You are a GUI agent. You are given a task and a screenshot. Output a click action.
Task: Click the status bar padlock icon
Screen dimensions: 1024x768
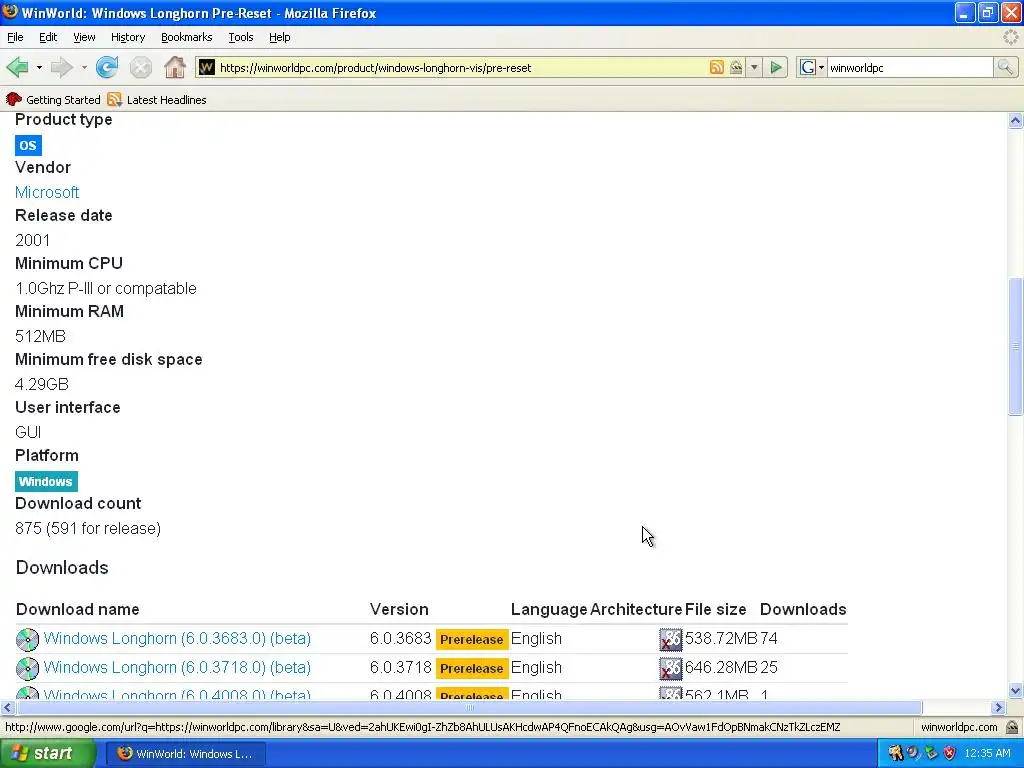click(1012, 727)
